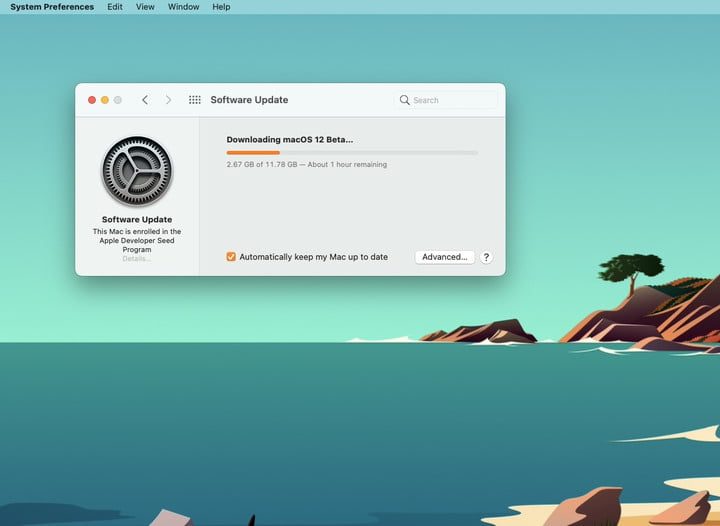Toggle Automatically keep my Mac up to date
This screenshot has width=720, height=526.
231,257
